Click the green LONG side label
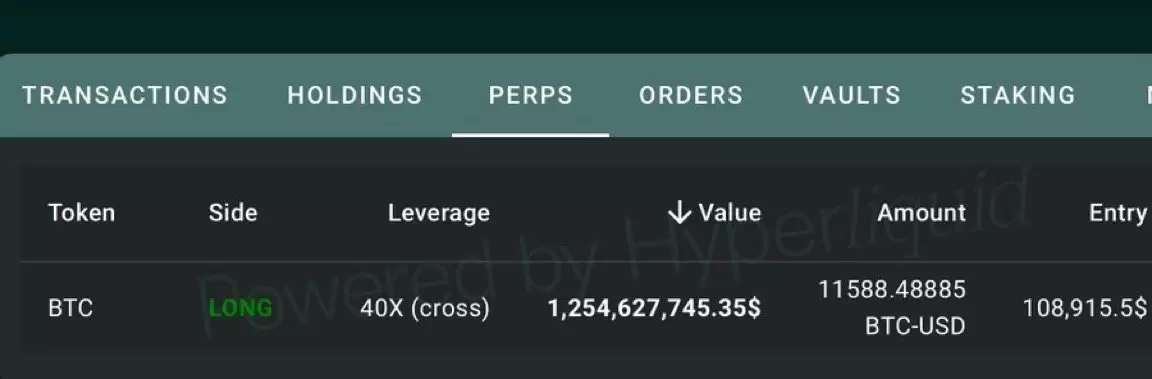Image resolution: width=1152 pixels, height=379 pixels. tap(241, 308)
